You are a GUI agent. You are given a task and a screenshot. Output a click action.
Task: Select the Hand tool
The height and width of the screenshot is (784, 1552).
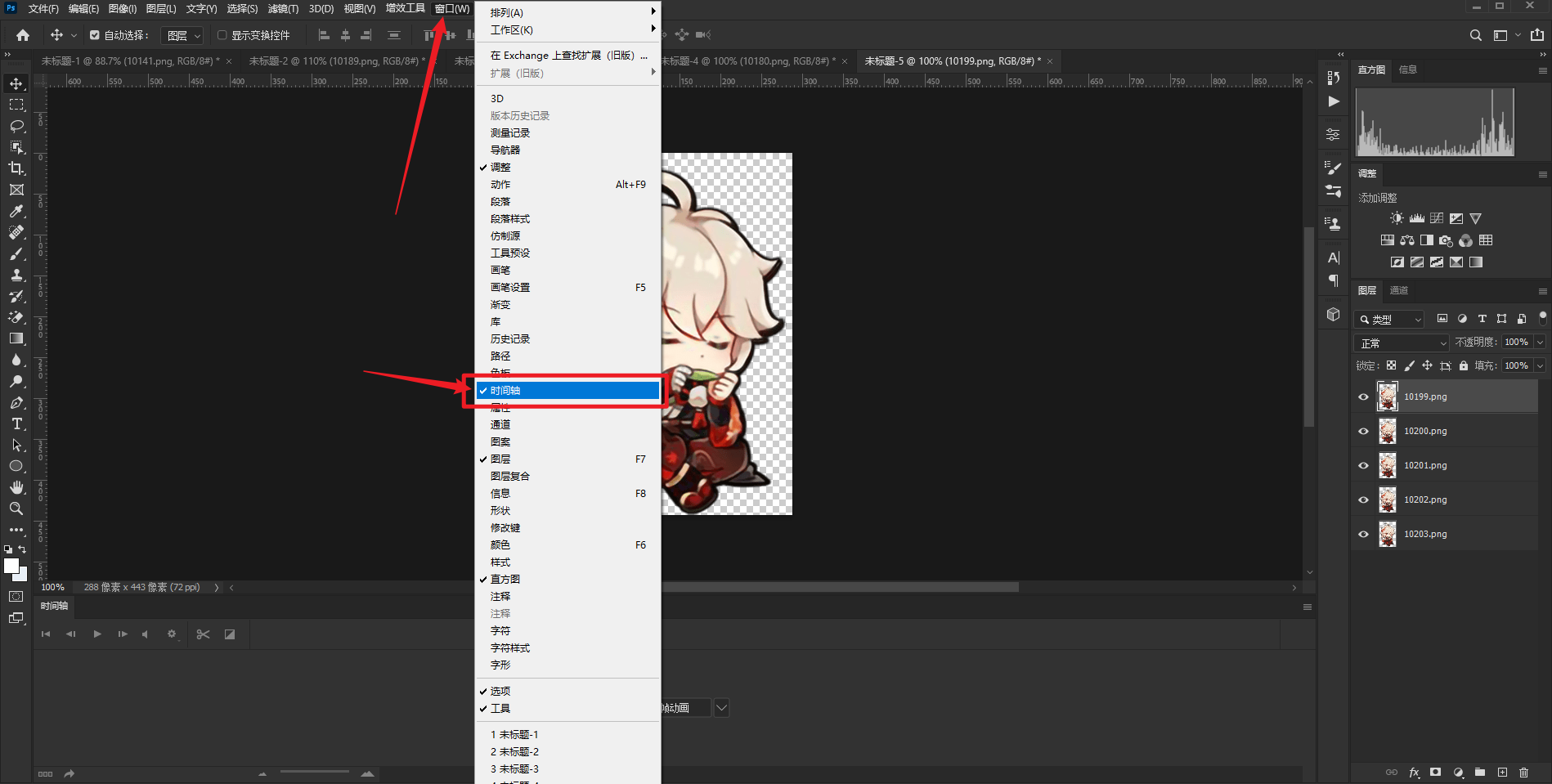pos(16,487)
